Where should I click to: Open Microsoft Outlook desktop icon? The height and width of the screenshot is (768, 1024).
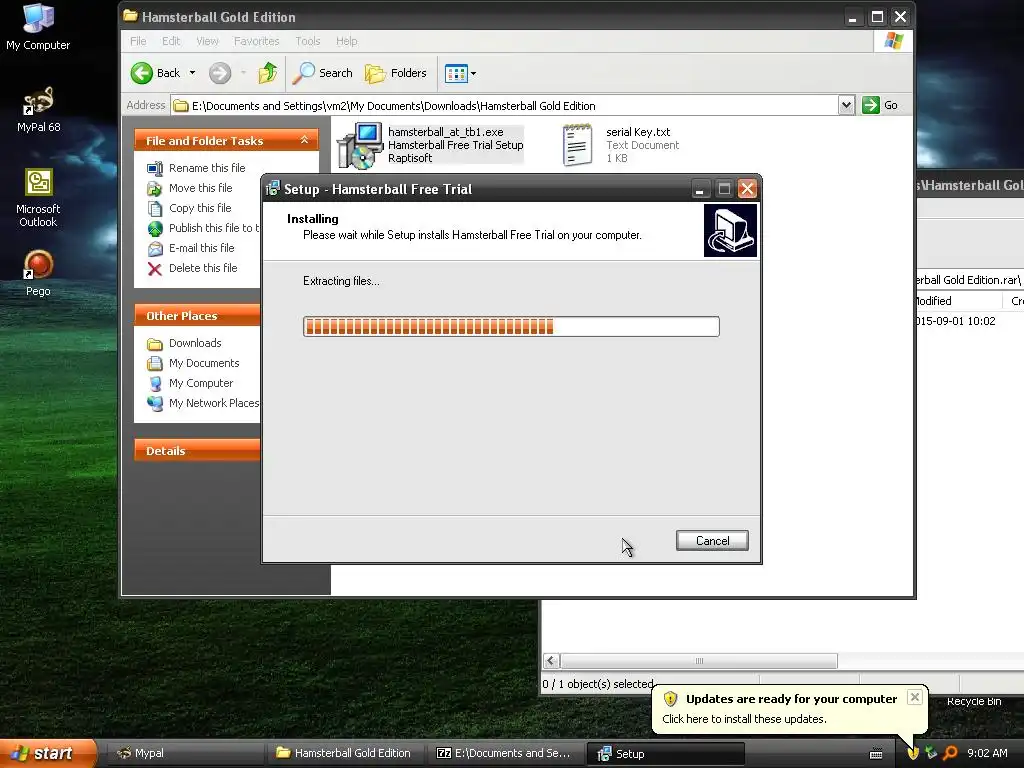coord(38,198)
